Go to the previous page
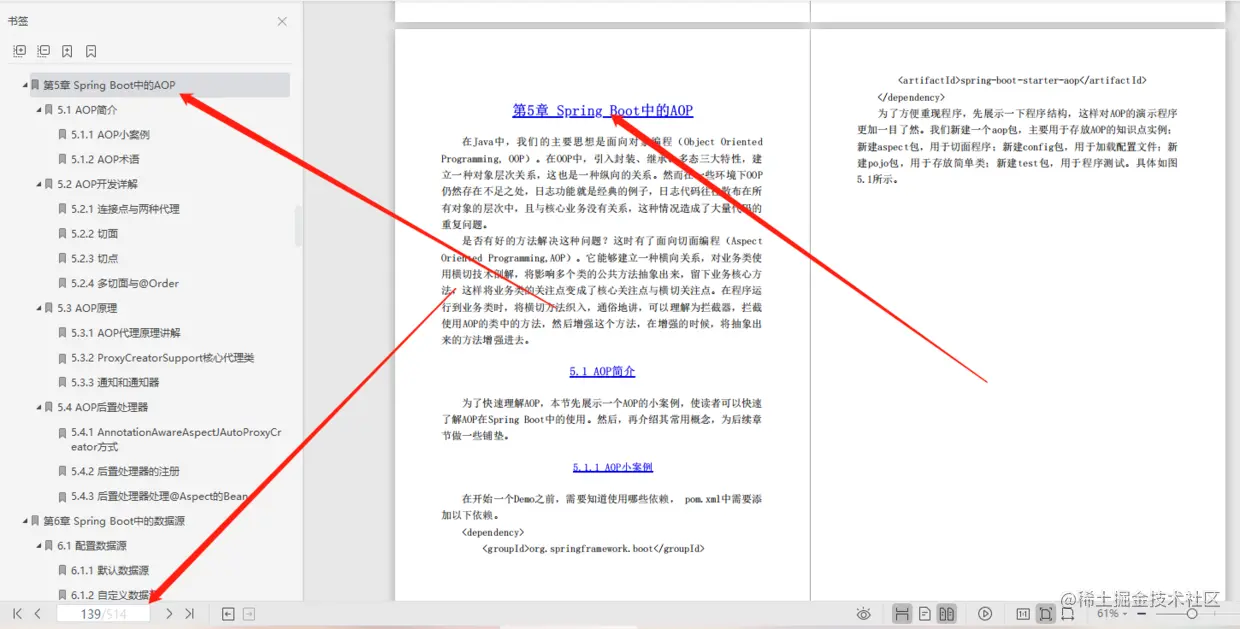This screenshot has height=629, width=1240. pyautogui.click(x=37, y=614)
